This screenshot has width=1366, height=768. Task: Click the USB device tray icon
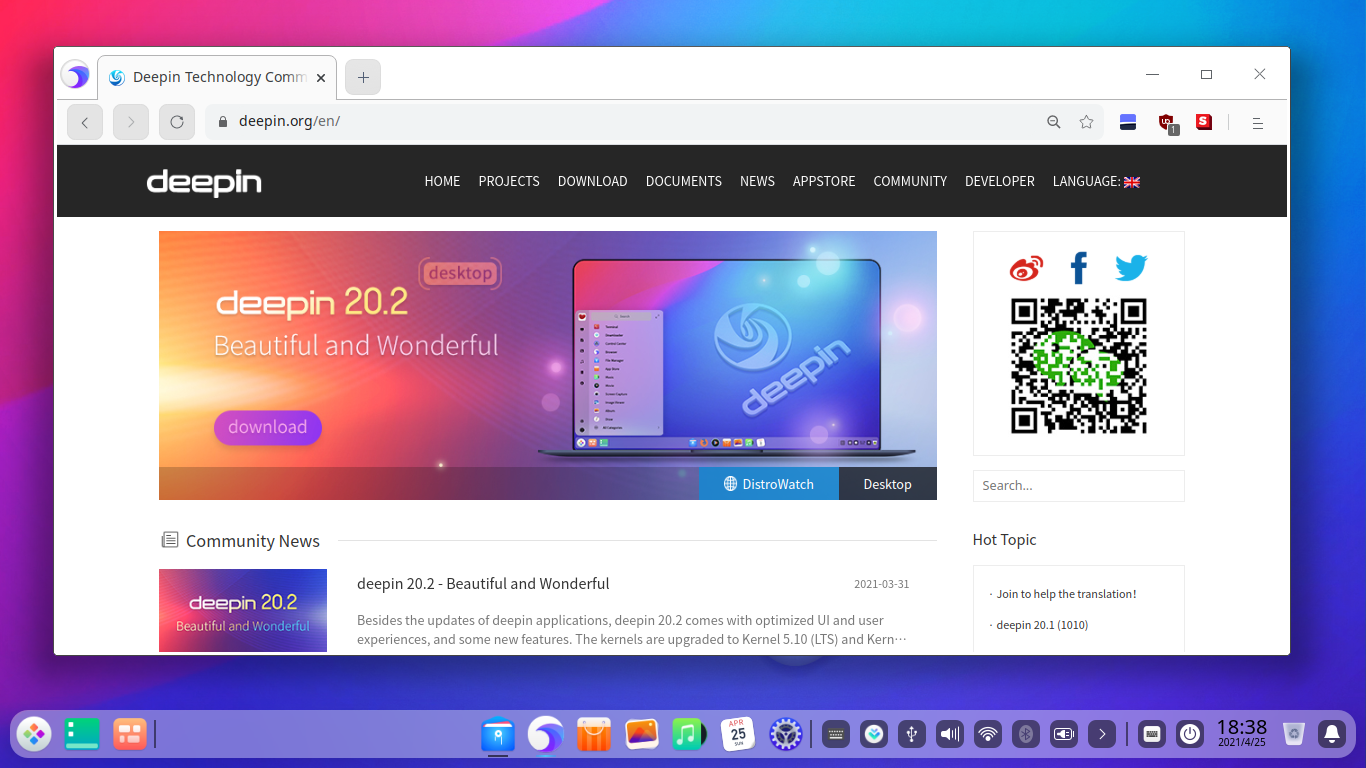[x=912, y=734]
